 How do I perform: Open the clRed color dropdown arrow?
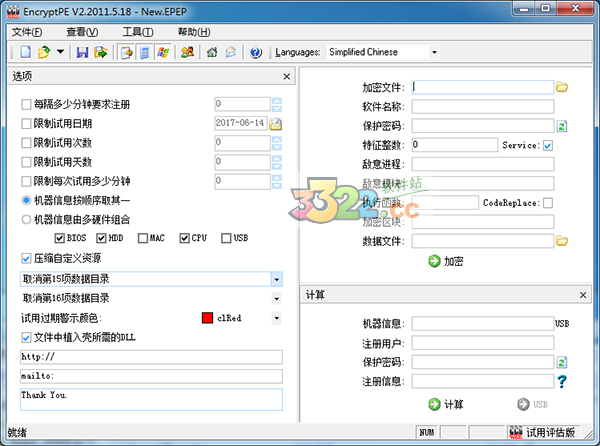(x=277, y=318)
